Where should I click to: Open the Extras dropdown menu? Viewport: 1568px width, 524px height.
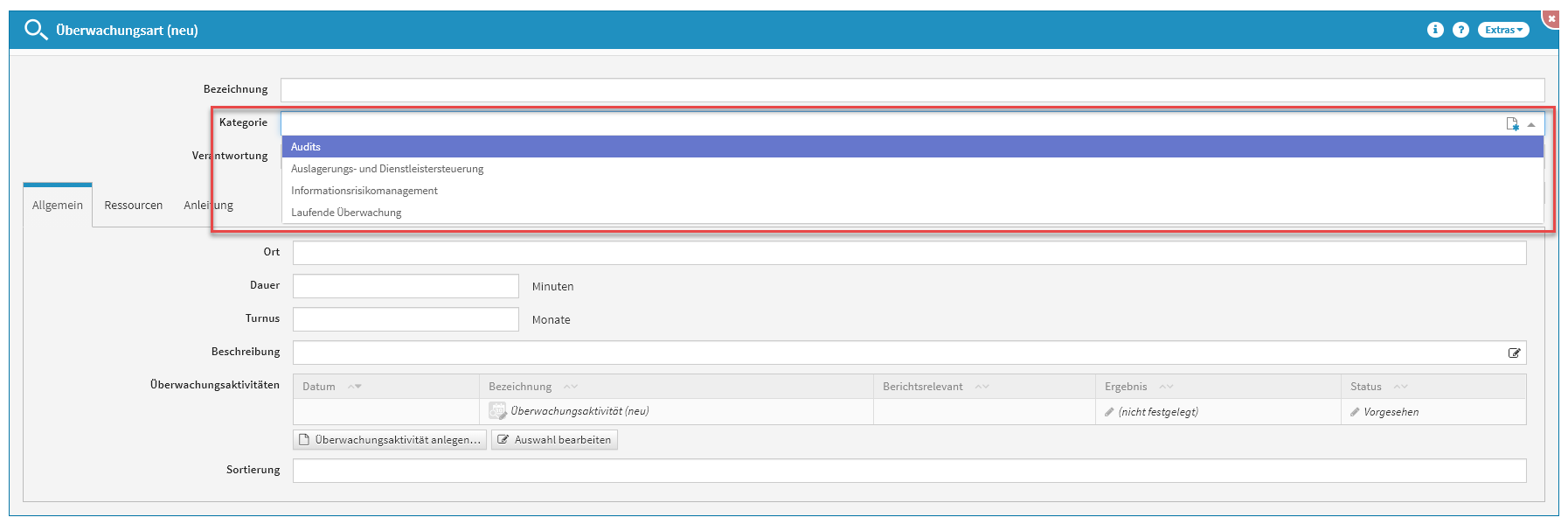[1502, 30]
